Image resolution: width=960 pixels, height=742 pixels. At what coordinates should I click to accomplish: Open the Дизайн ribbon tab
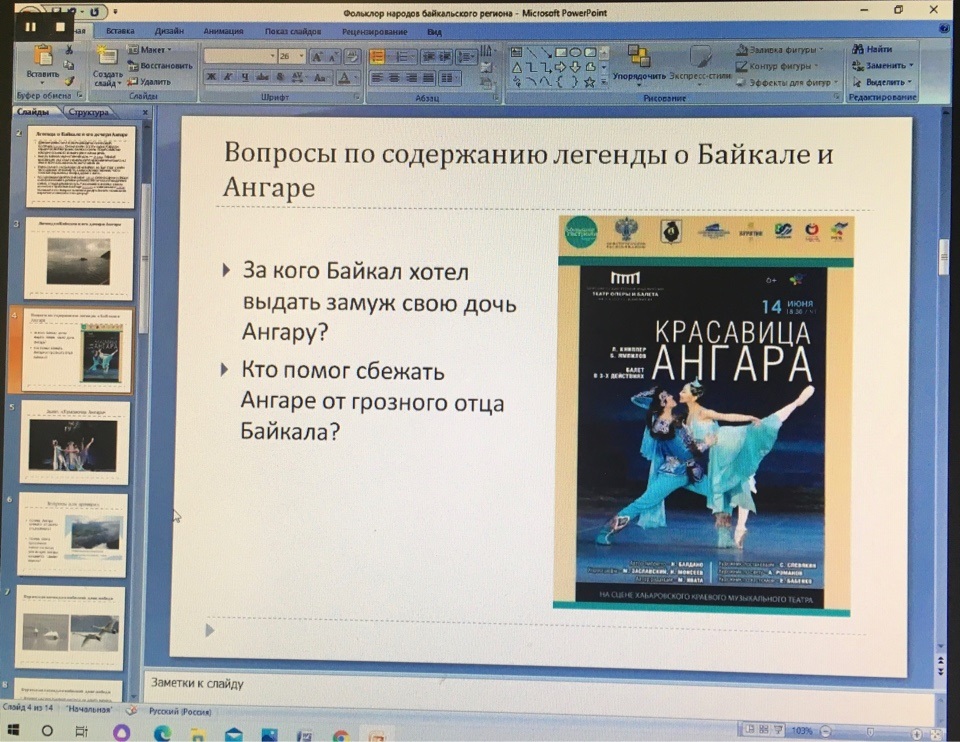tap(169, 32)
